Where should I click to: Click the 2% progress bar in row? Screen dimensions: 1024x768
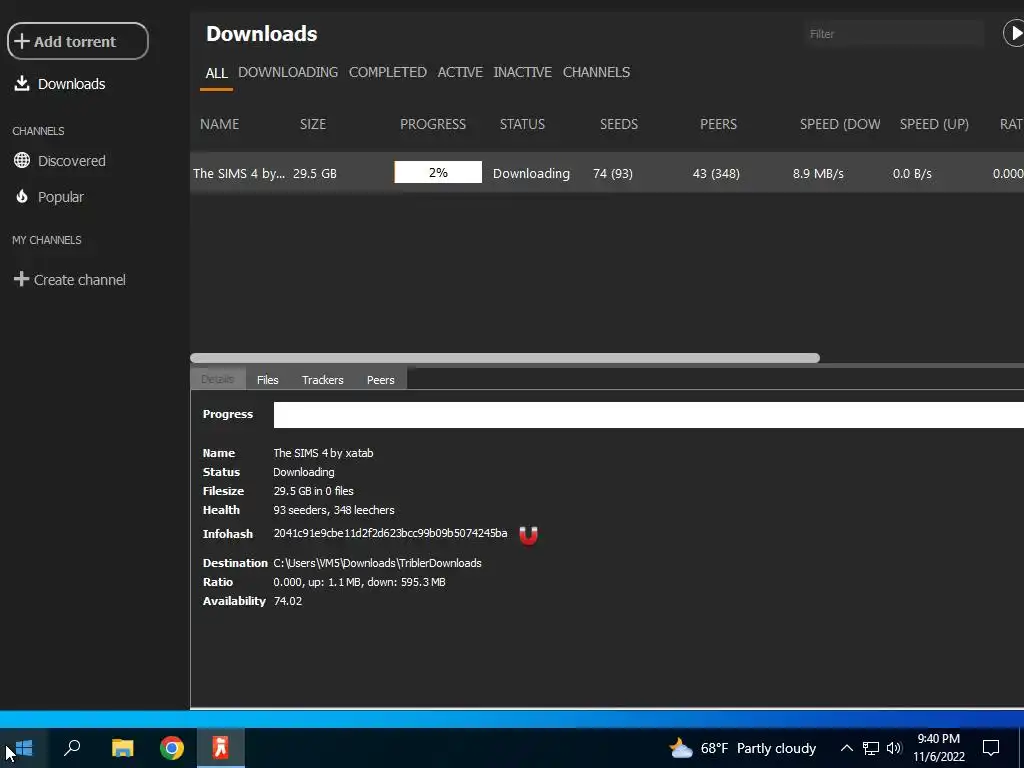(x=438, y=172)
